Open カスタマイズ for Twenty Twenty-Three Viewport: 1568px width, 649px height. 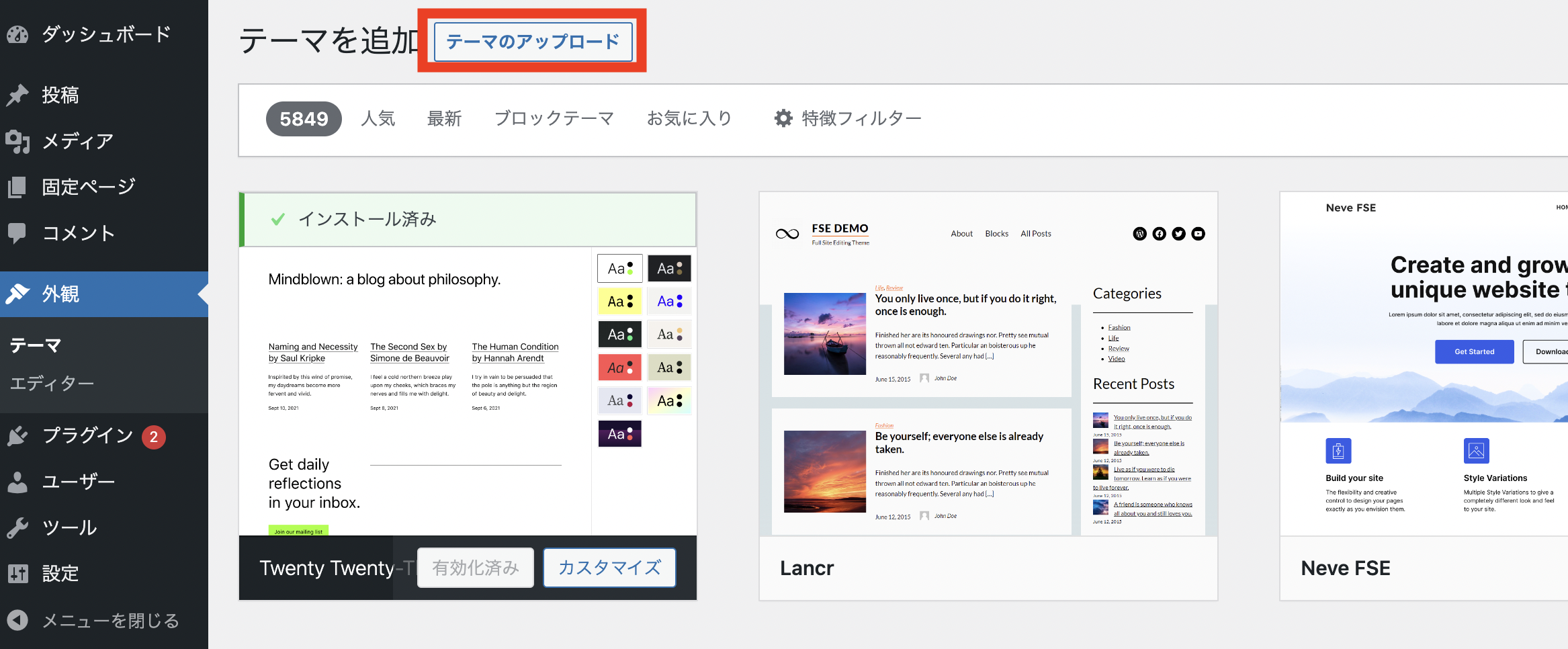tap(609, 568)
